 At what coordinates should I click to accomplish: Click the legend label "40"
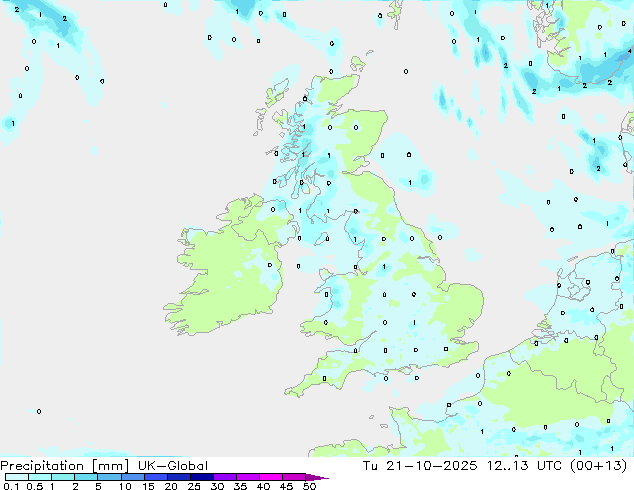point(263,486)
